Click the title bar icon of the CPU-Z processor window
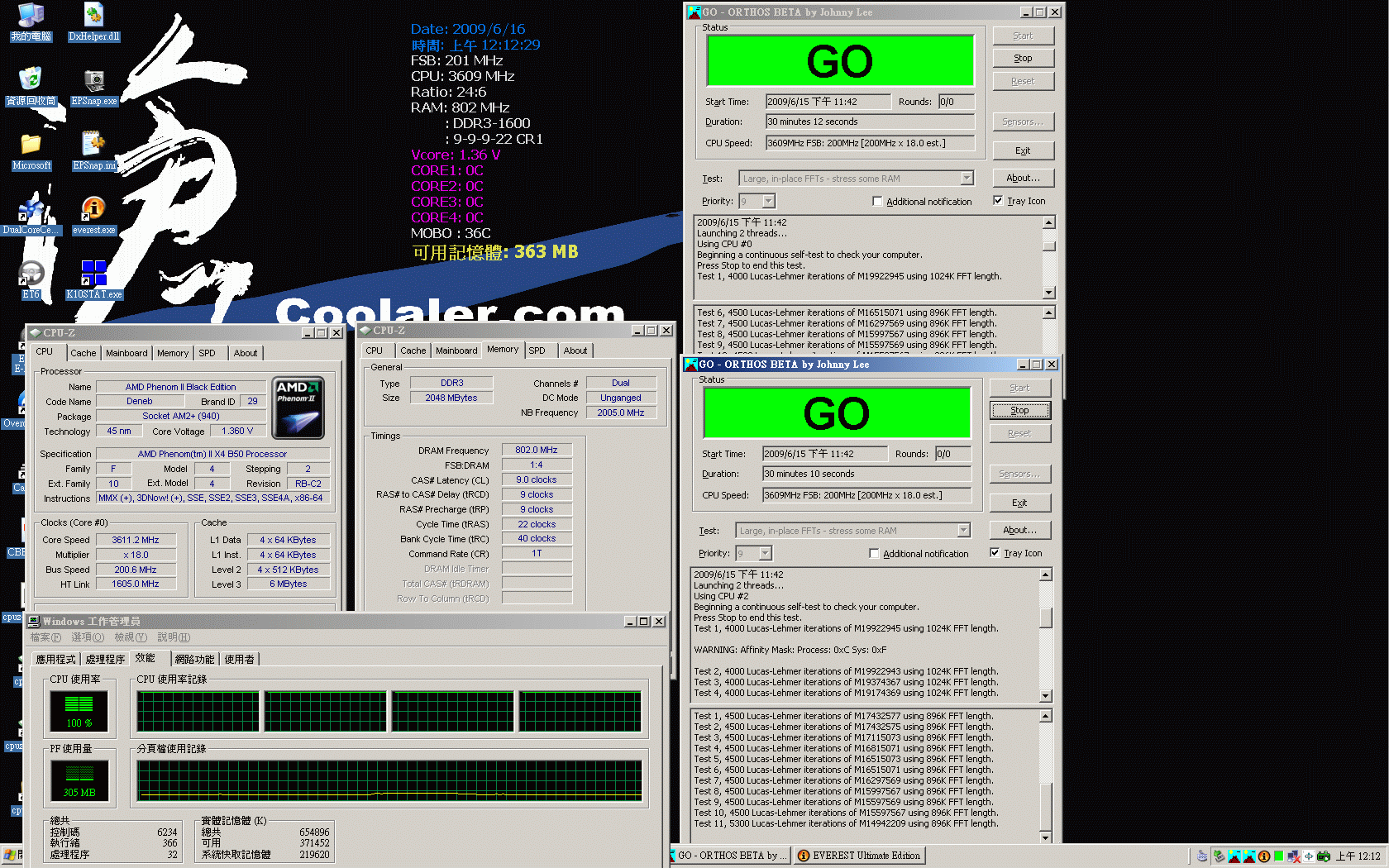 [x=36, y=333]
